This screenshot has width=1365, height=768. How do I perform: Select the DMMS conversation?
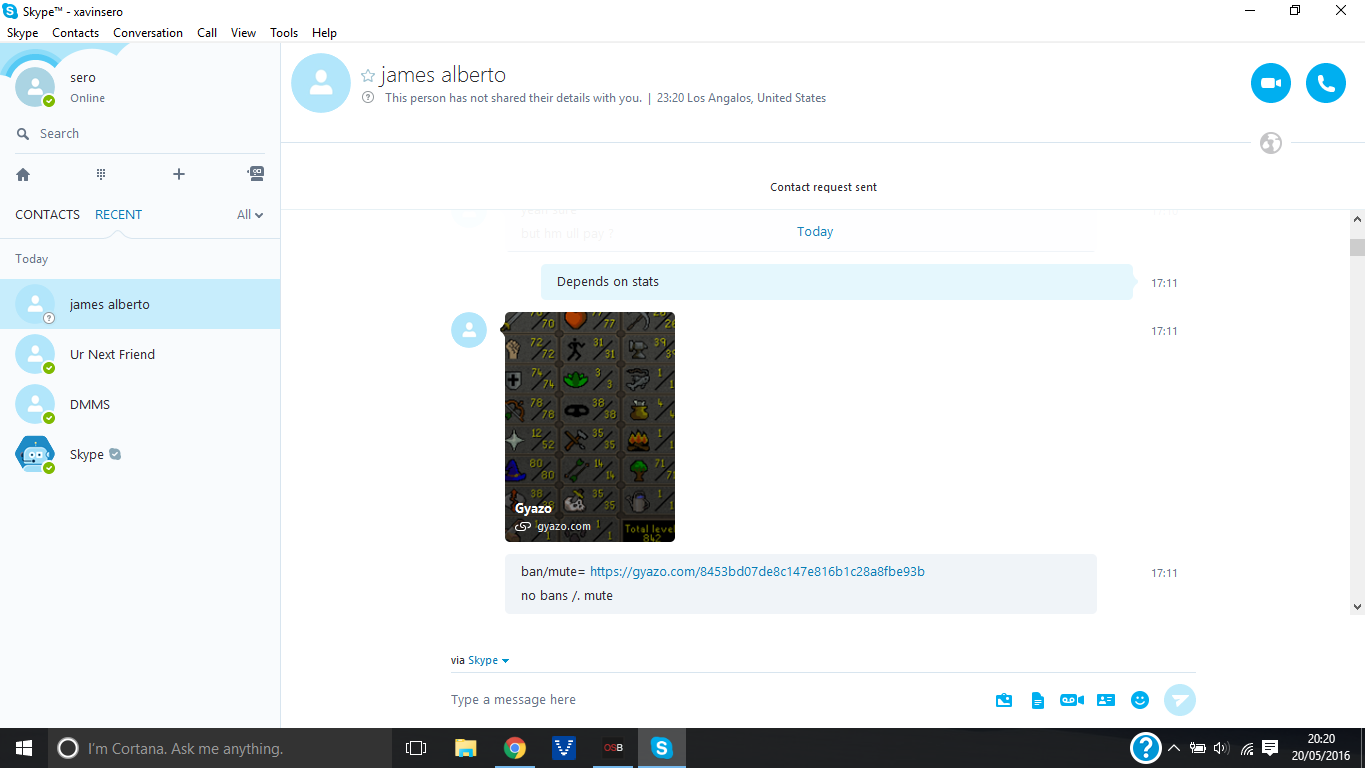click(x=140, y=404)
